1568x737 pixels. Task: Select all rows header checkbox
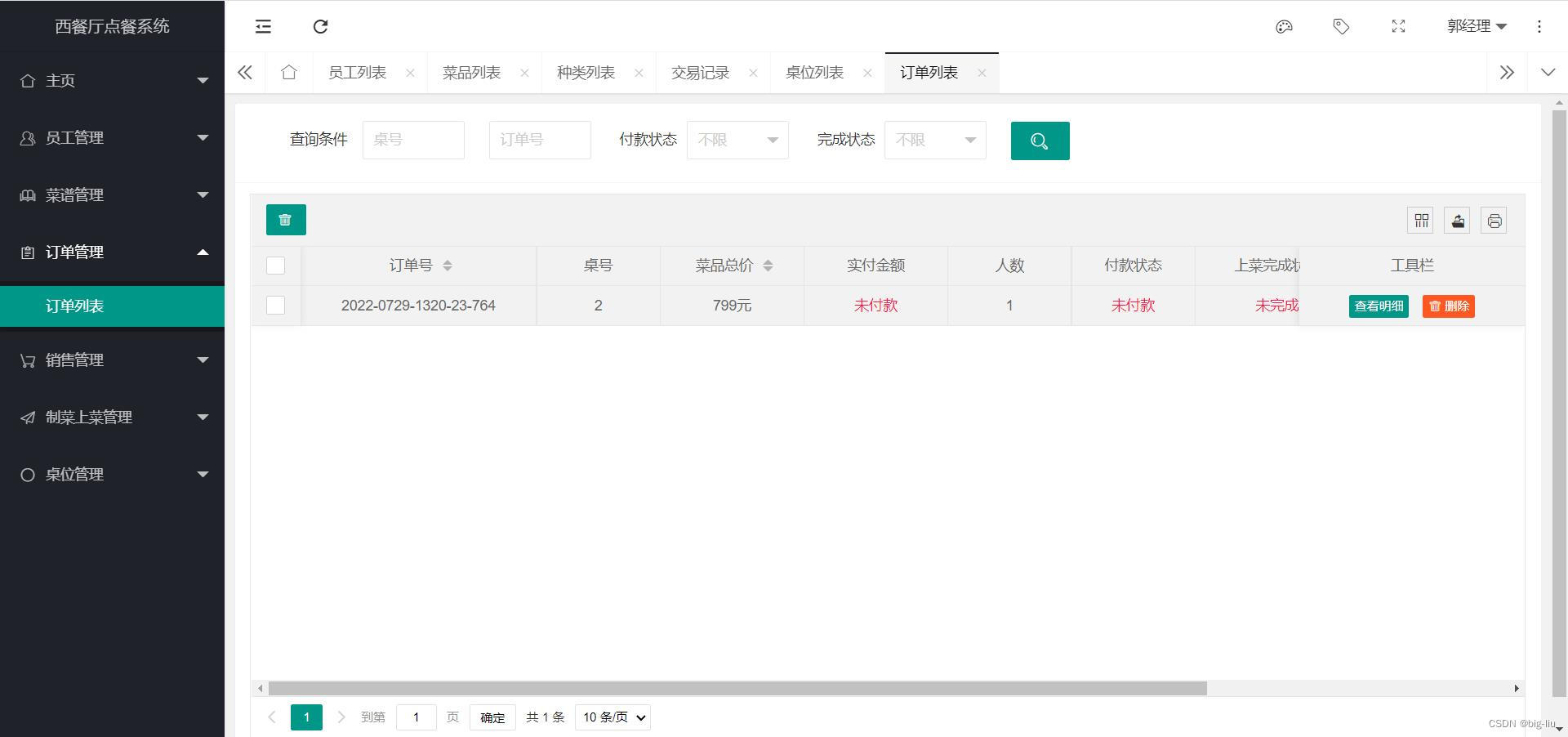coord(276,266)
